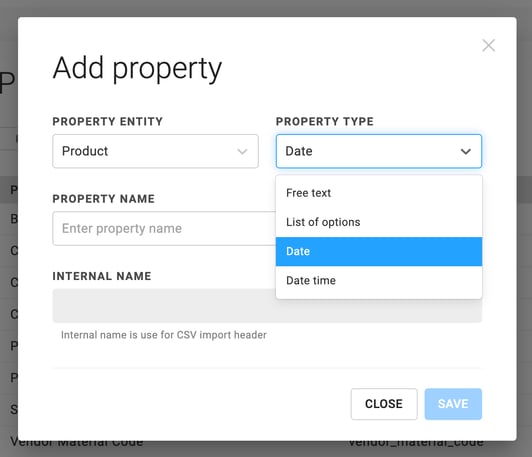The image size is (532, 457).
Task: Click the chevron arrow in the Product field
Action: 242,151
